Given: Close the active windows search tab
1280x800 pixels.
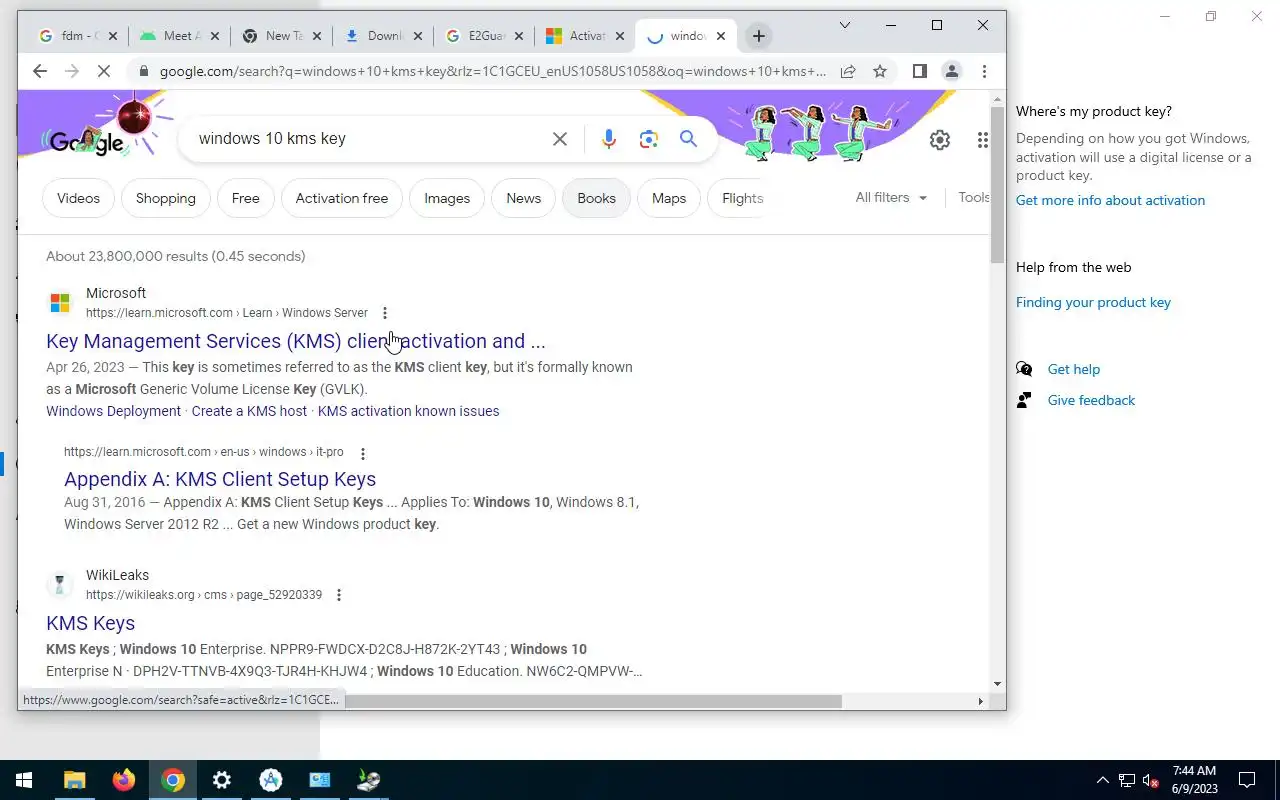Looking at the screenshot, I should point(721,36).
